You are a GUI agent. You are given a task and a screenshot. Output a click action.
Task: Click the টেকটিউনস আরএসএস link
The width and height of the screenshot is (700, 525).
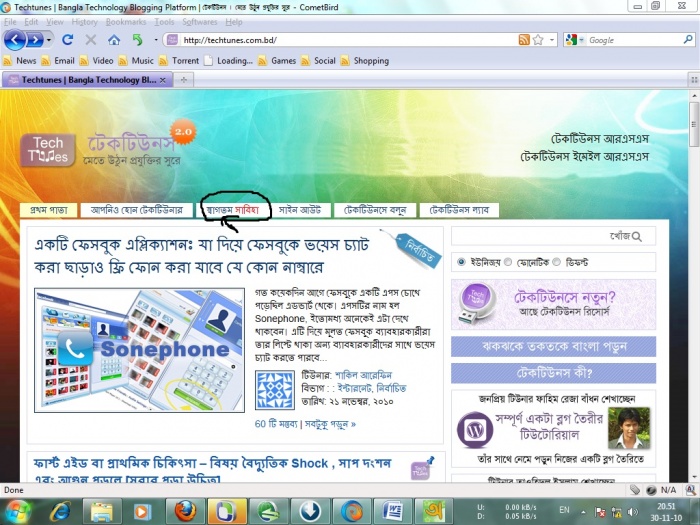pyautogui.click(x=600, y=139)
